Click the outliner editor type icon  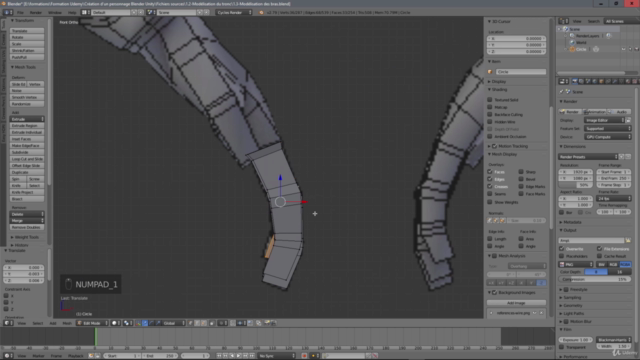(564, 21)
